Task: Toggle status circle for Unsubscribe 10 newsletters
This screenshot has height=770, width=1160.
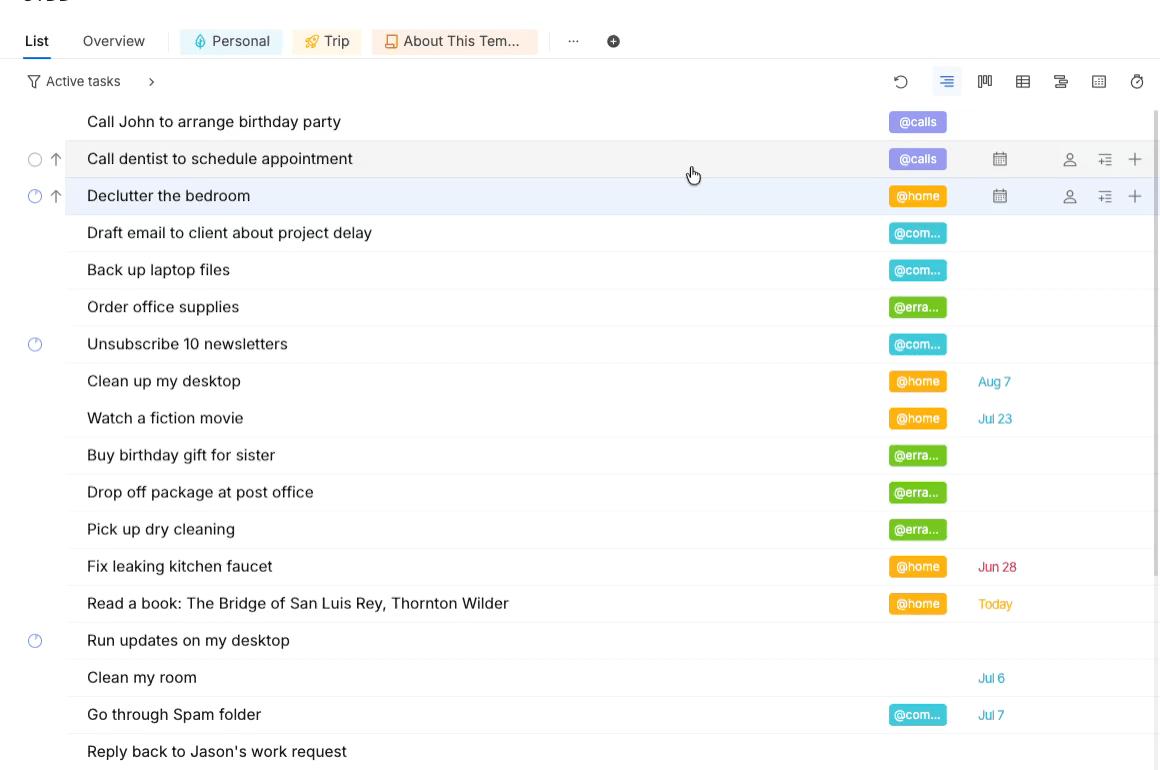Action: [x=35, y=344]
